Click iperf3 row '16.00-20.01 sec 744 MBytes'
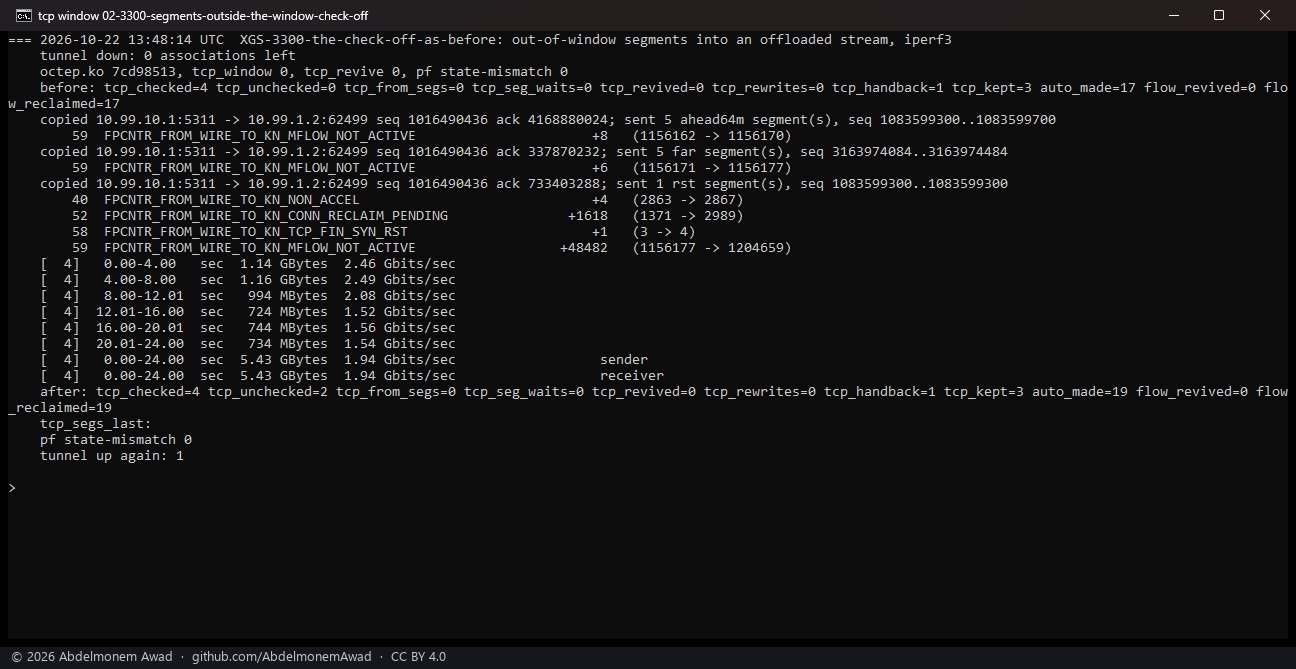The height and width of the screenshot is (669, 1296). [248, 328]
